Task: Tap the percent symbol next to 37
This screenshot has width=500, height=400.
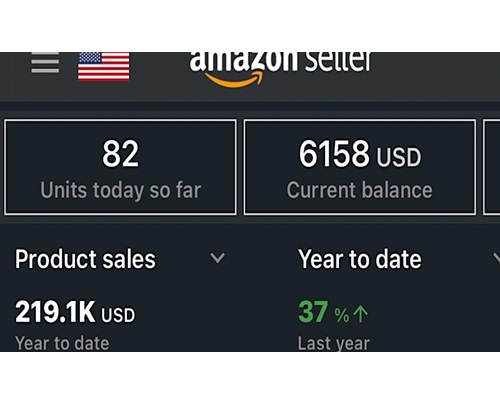Action: click(x=342, y=315)
